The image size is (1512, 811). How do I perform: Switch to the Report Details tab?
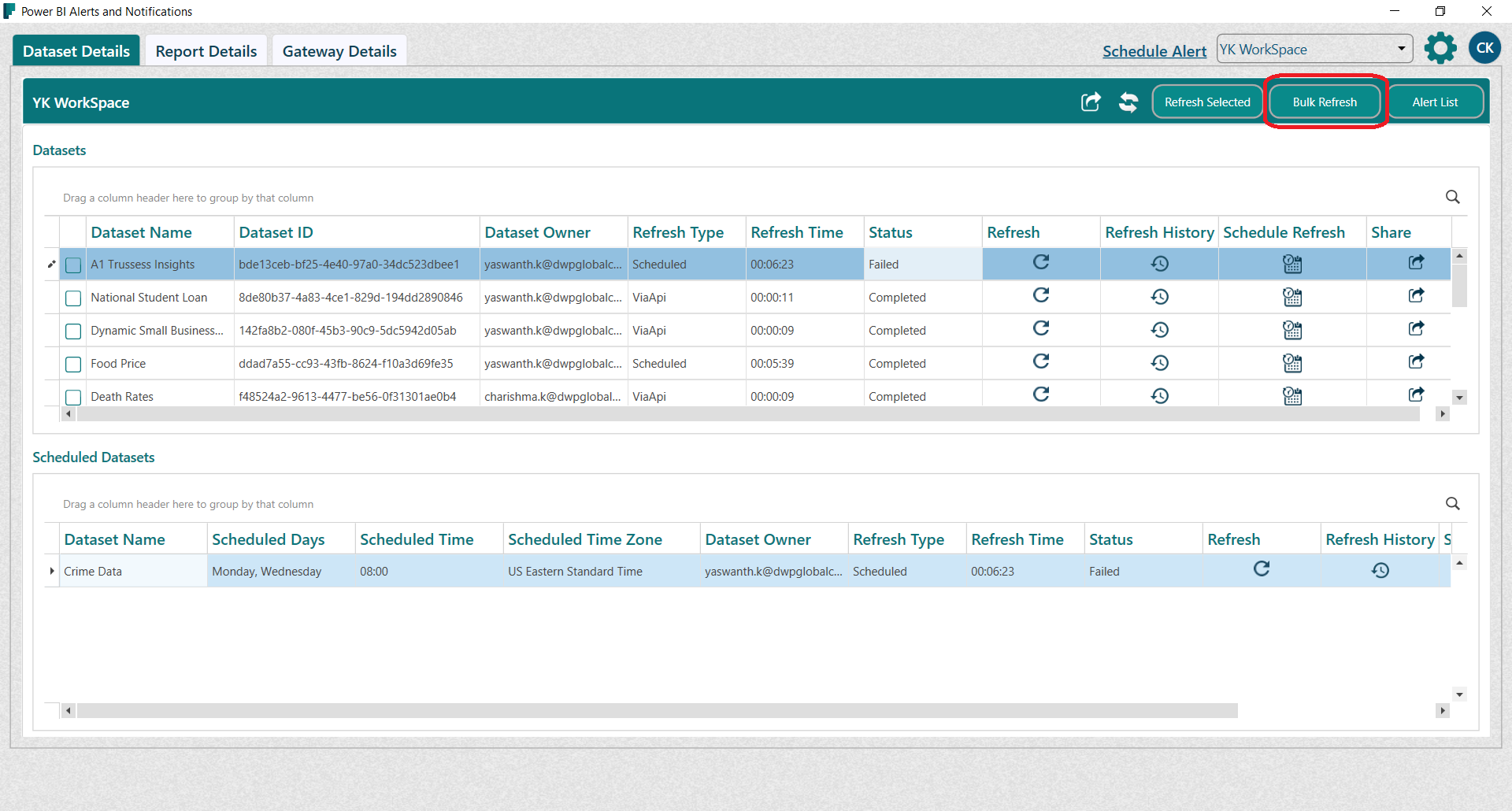point(206,51)
